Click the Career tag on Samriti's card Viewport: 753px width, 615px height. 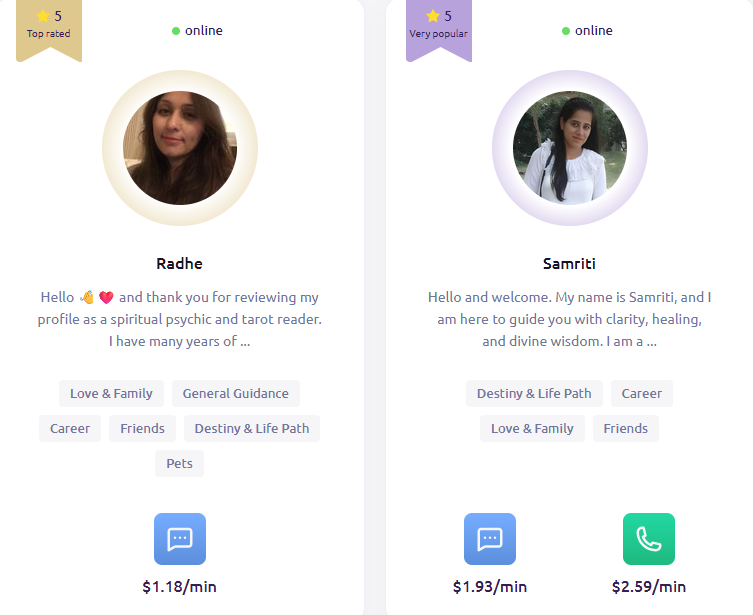tap(642, 393)
